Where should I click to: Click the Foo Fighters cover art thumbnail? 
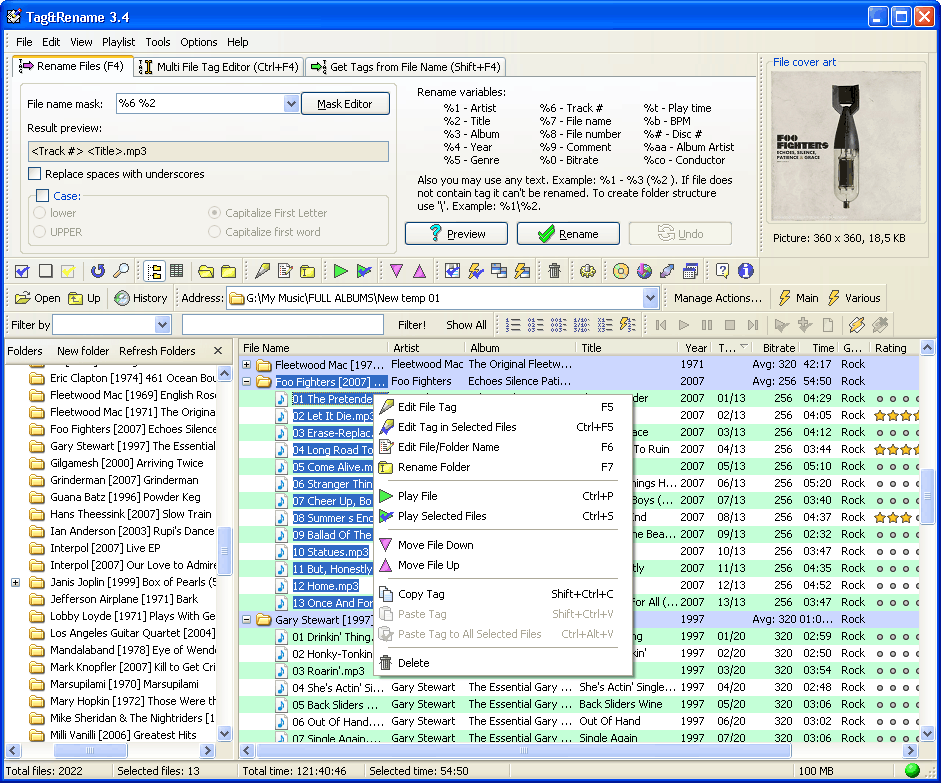pos(847,147)
